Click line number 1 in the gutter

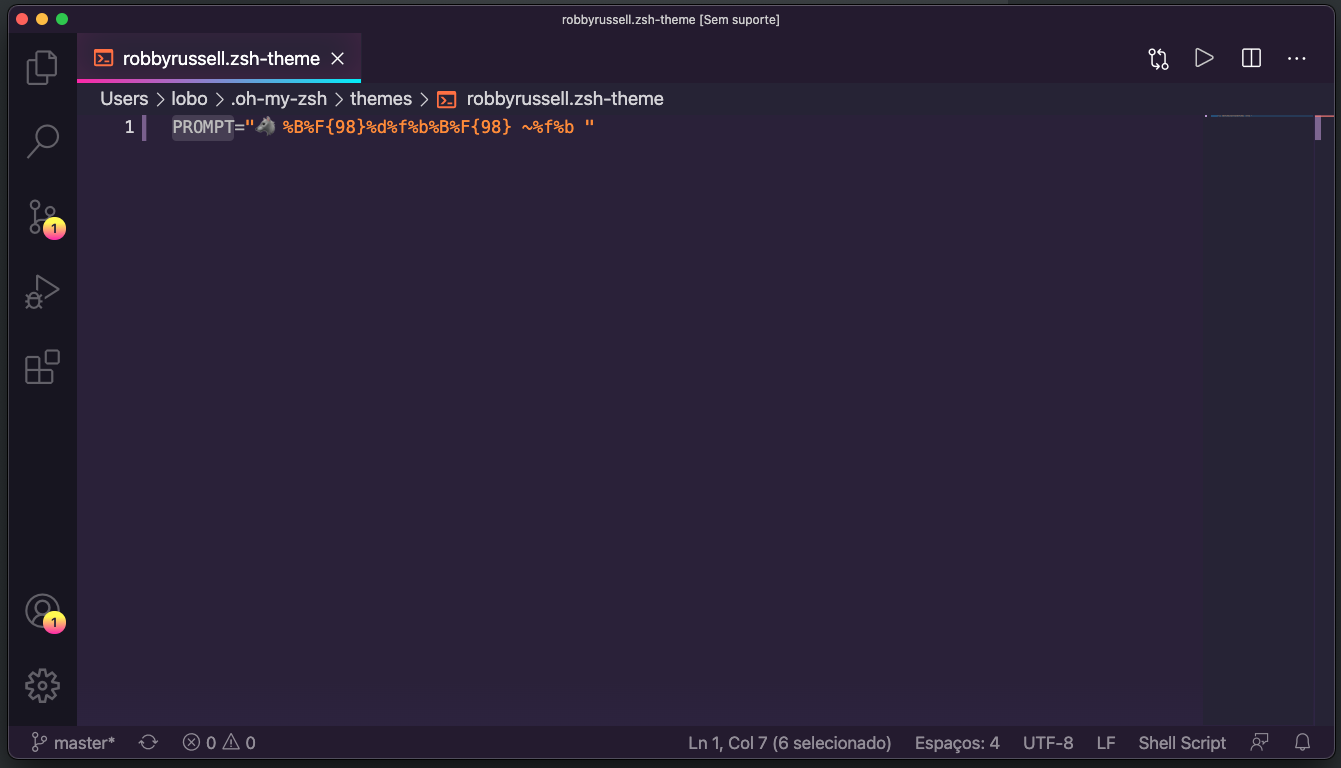click(129, 127)
